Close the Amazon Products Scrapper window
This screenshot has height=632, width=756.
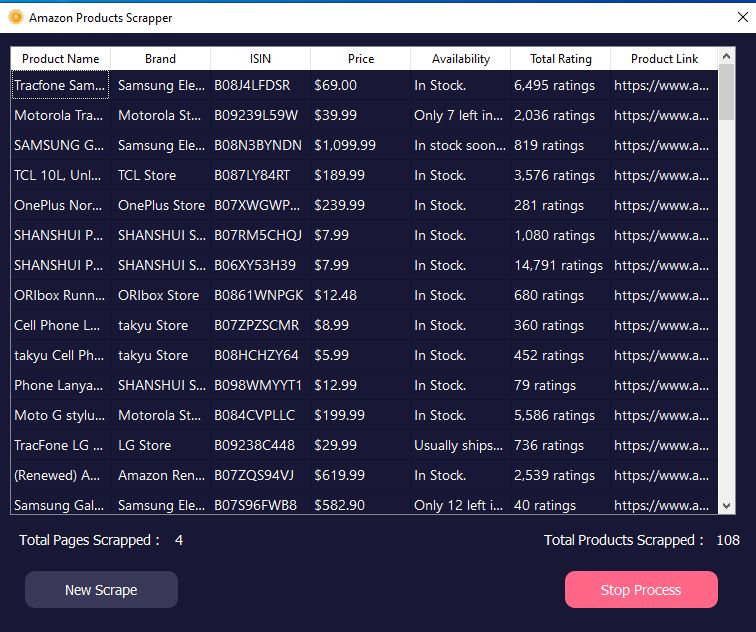[x=742, y=17]
